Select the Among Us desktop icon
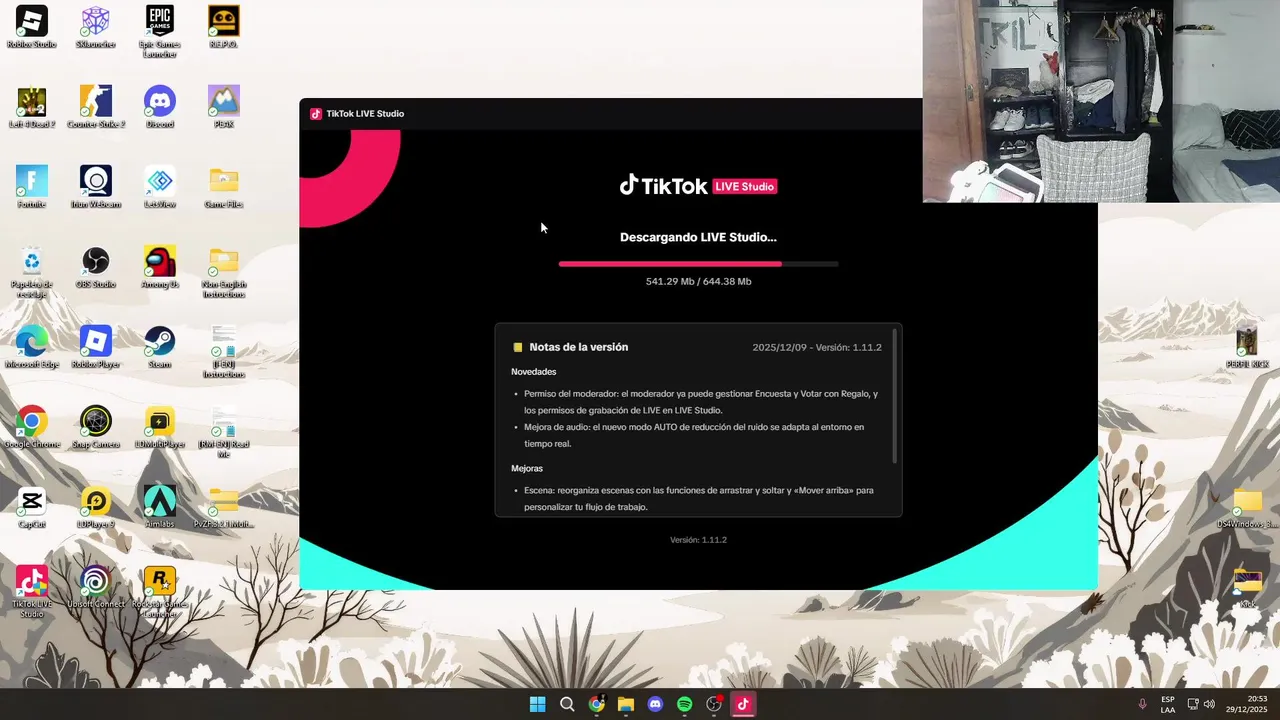The width and height of the screenshot is (1280, 720). [x=160, y=267]
